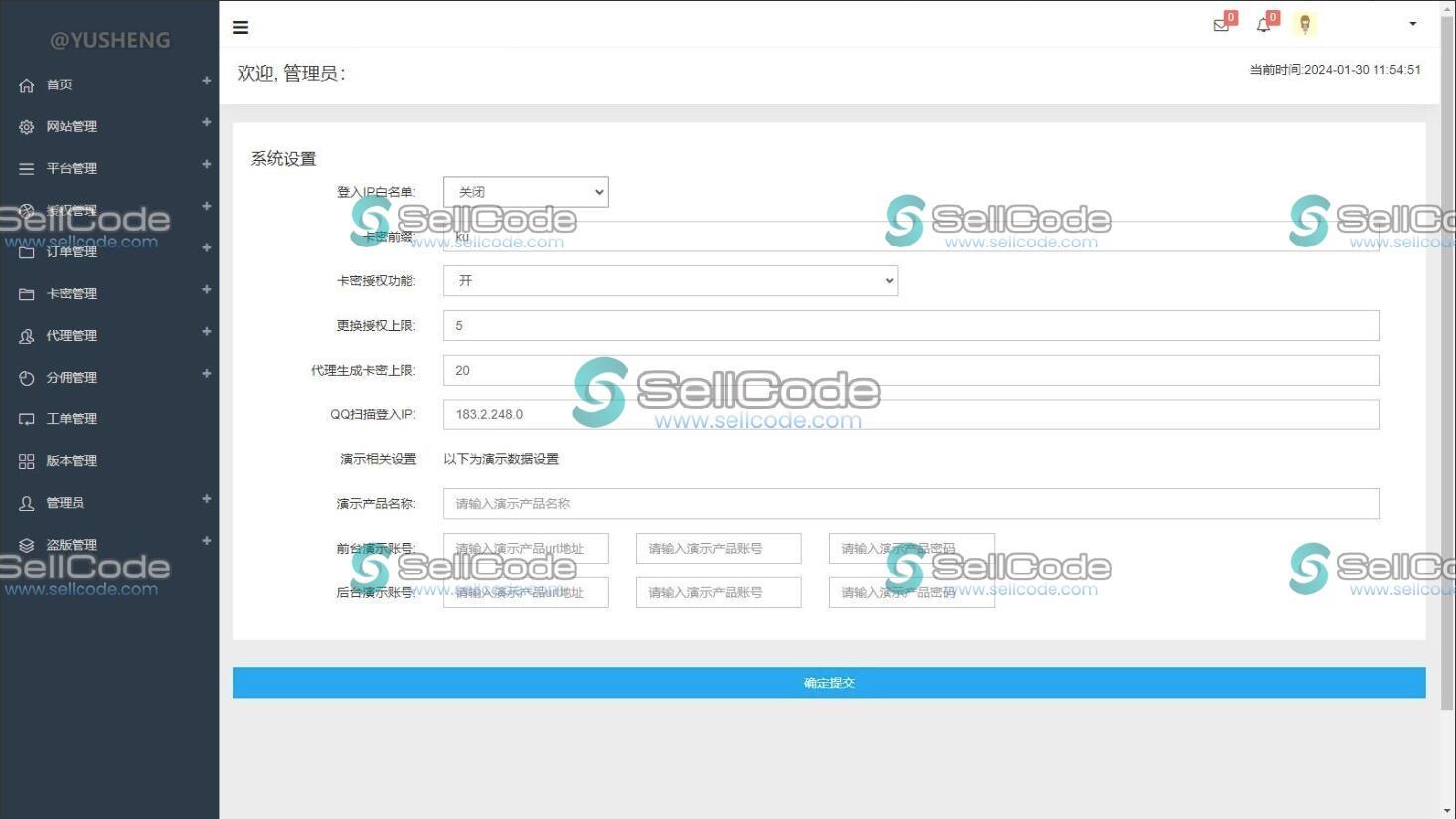This screenshot has width=1456, height=819.
Task: Expand the 盗版管理 menu plus sign
Action: [206, 540]
